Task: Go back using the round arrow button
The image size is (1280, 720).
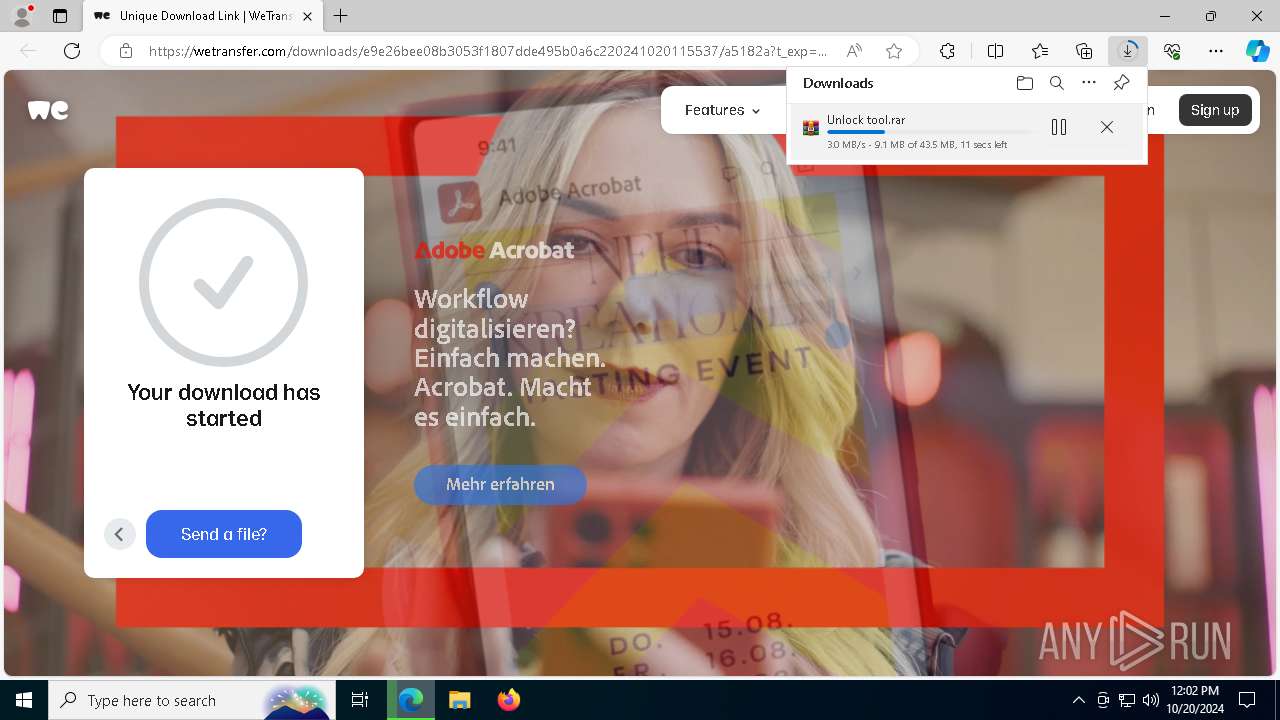Action: (x=119, y=534)
